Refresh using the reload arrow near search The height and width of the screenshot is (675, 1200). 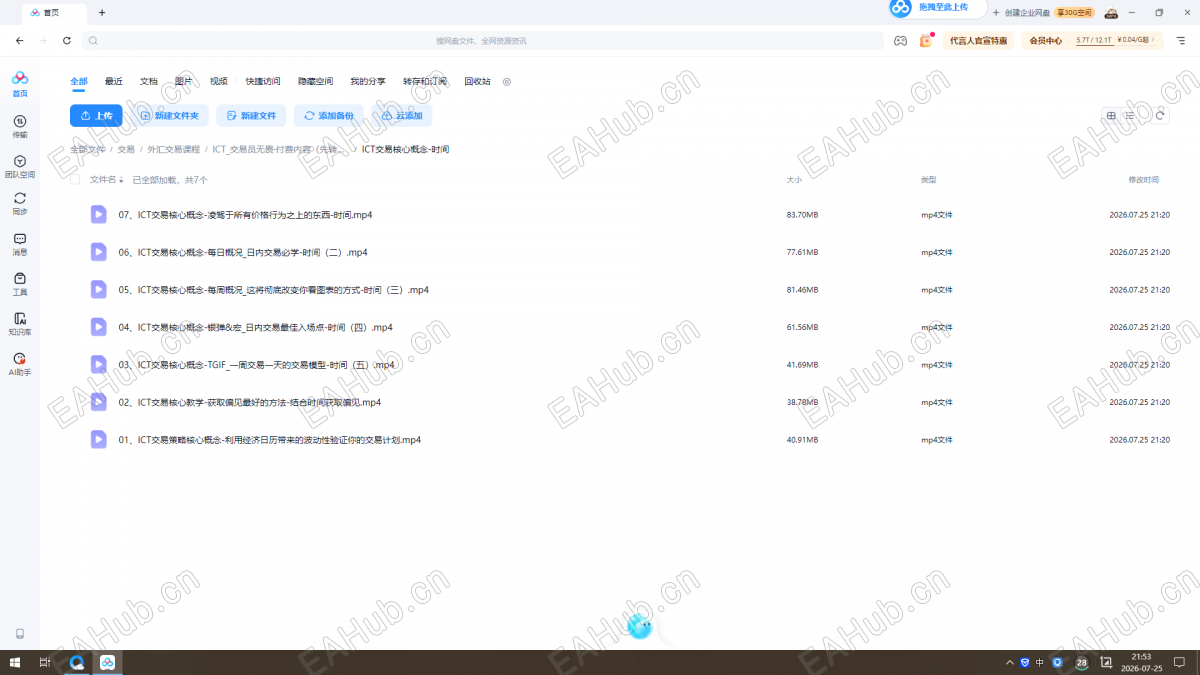67,41
